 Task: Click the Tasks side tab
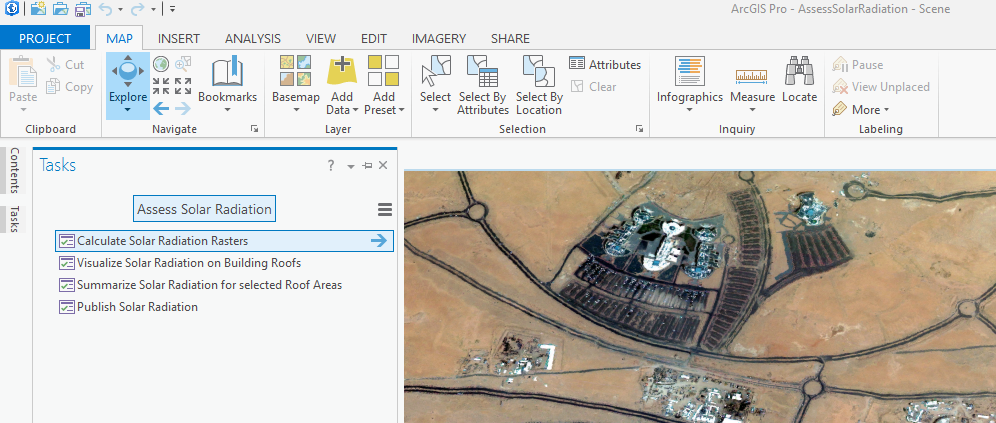pyautogui.click(x=14, y=219)
